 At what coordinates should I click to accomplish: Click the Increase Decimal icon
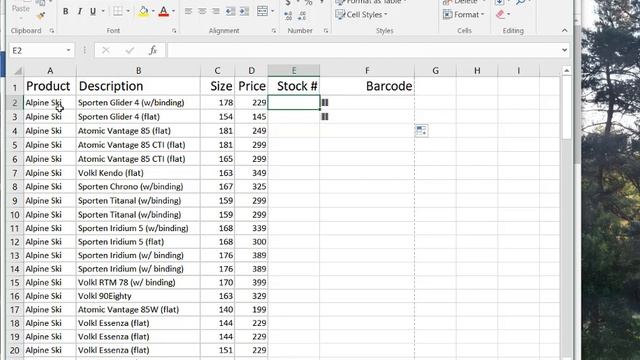pyautogui.click(x=288, y=16)
